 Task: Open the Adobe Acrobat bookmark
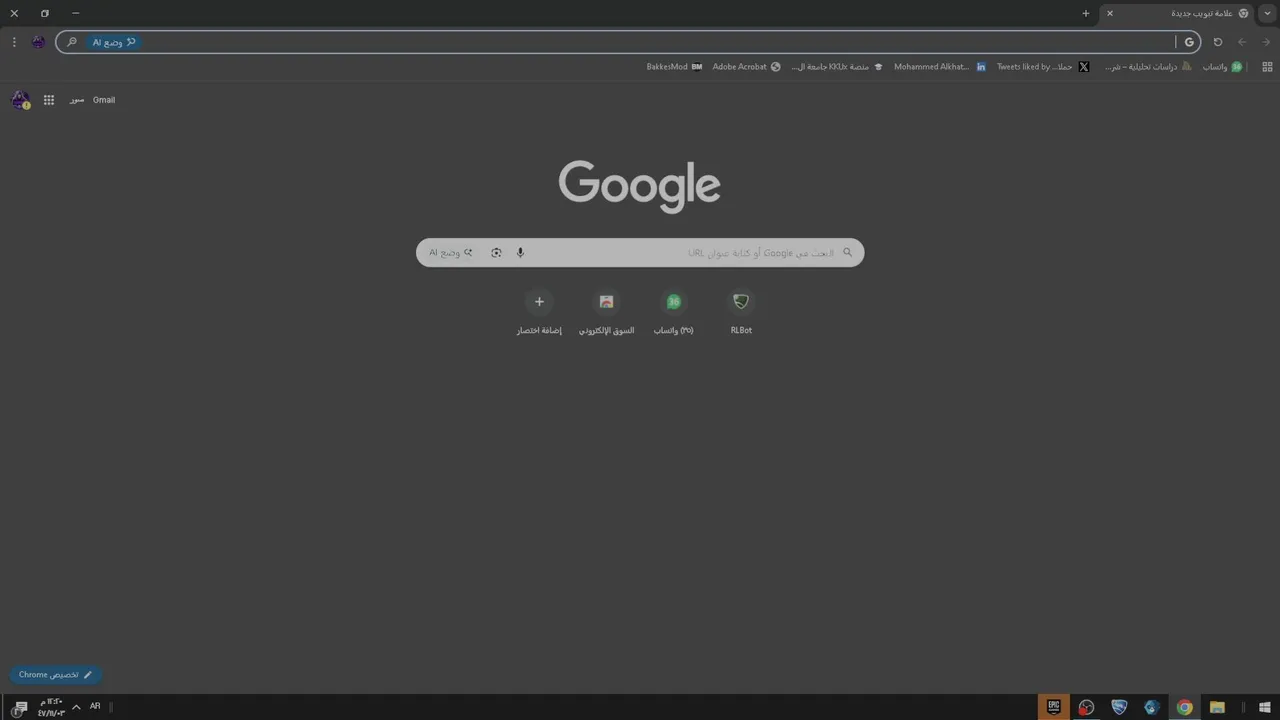tap(746, 67)
